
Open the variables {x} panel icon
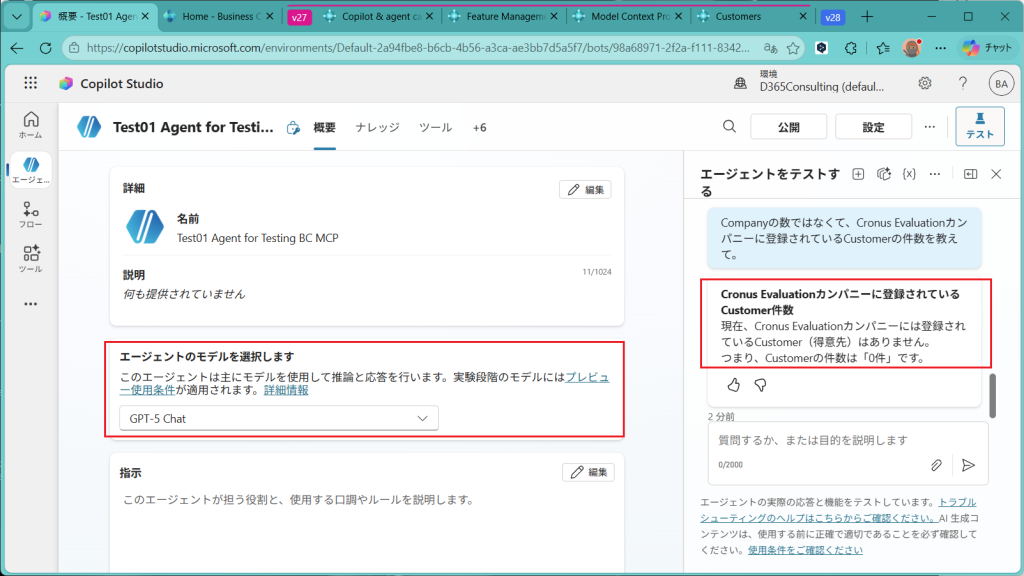pos(909,174)
